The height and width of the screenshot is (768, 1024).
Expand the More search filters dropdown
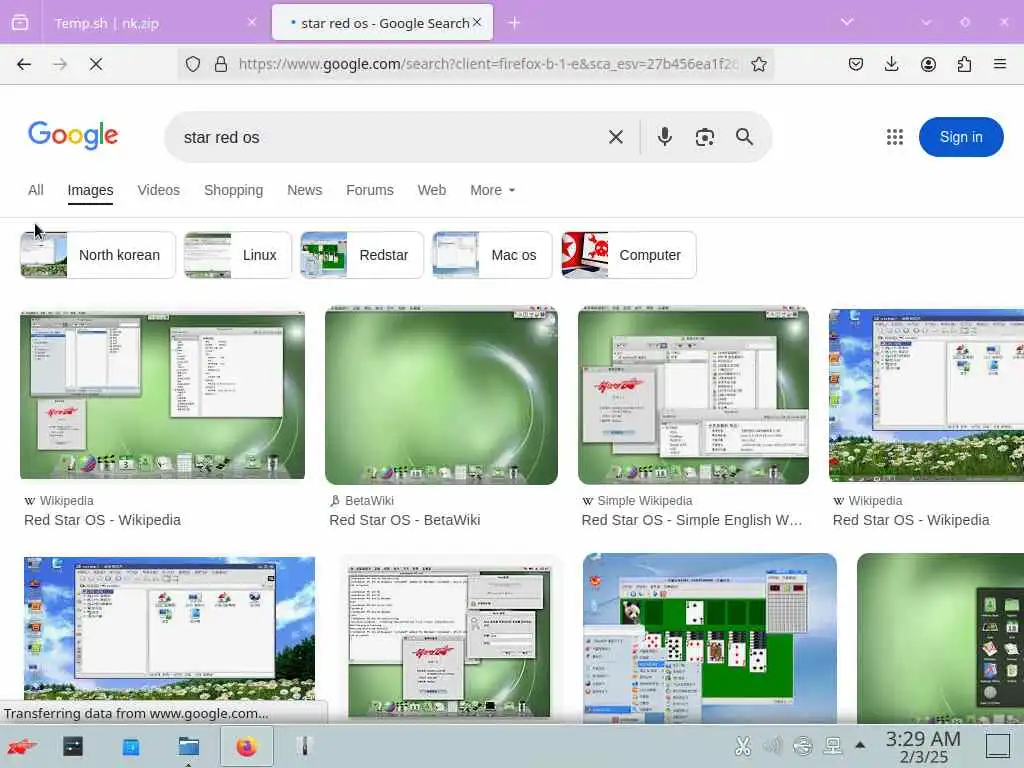click(x=492, y=190)
